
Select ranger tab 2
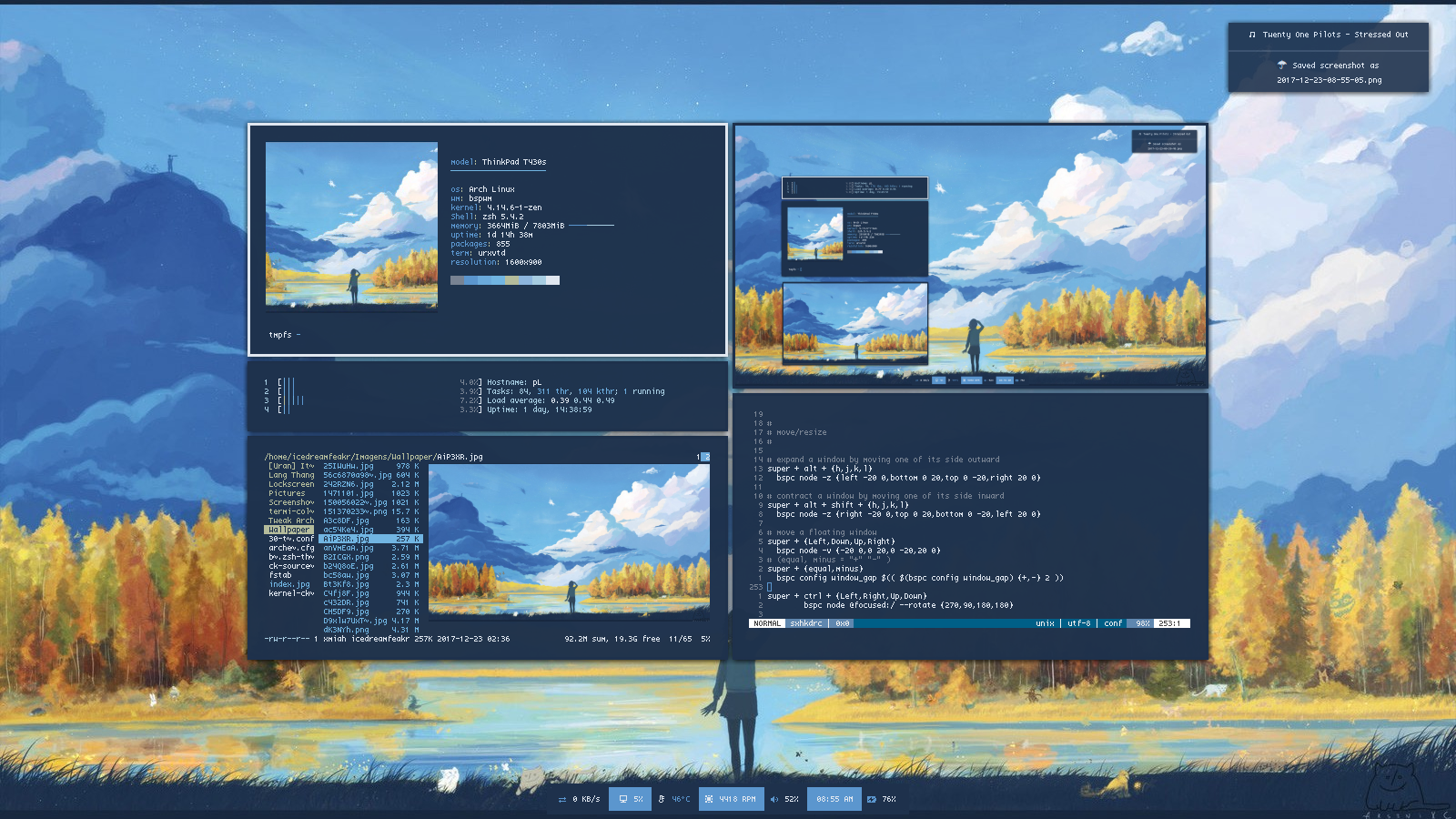(705, 457)
